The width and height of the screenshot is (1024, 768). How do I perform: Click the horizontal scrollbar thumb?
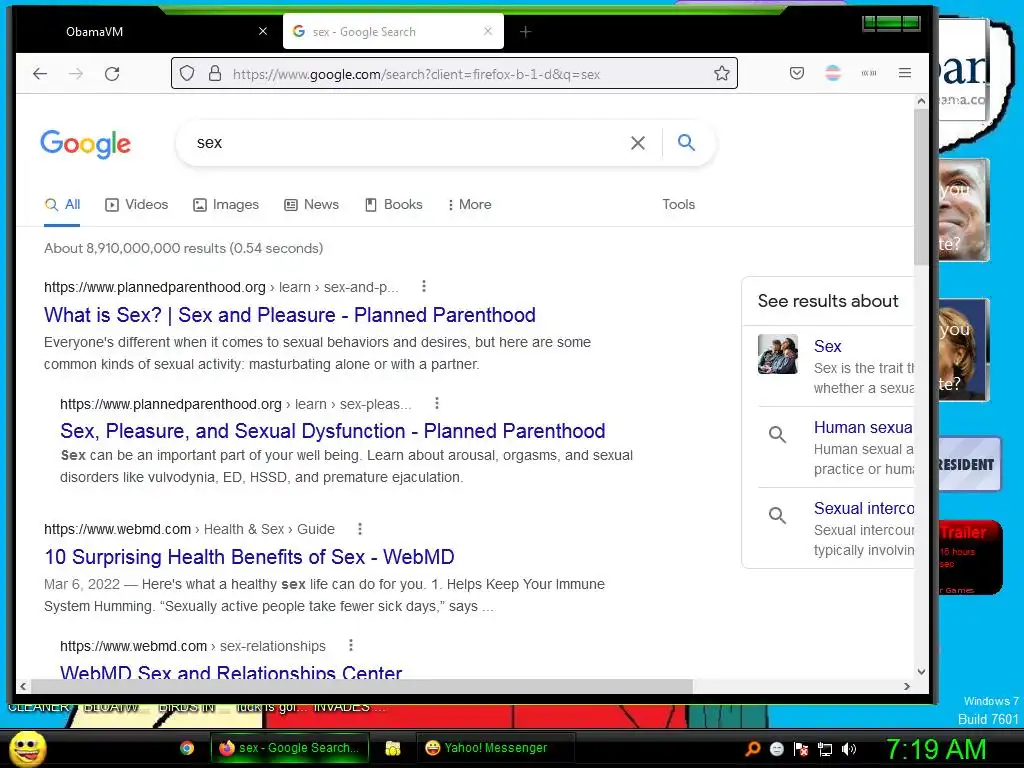(x=362, y=686)
